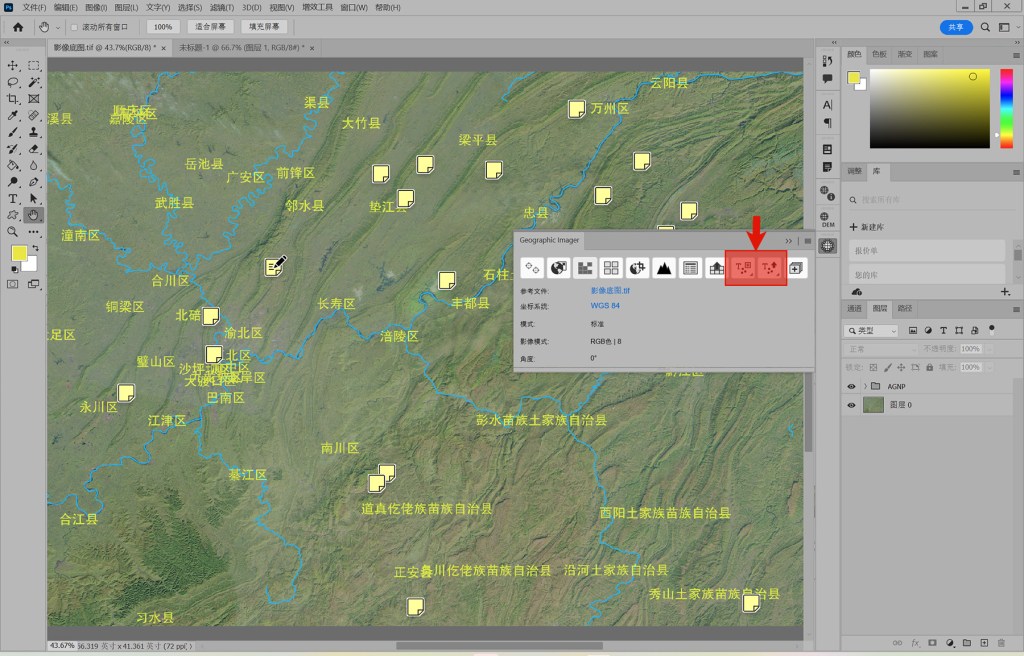Toggle visibility of 图层 0

(x=852, y=405)
